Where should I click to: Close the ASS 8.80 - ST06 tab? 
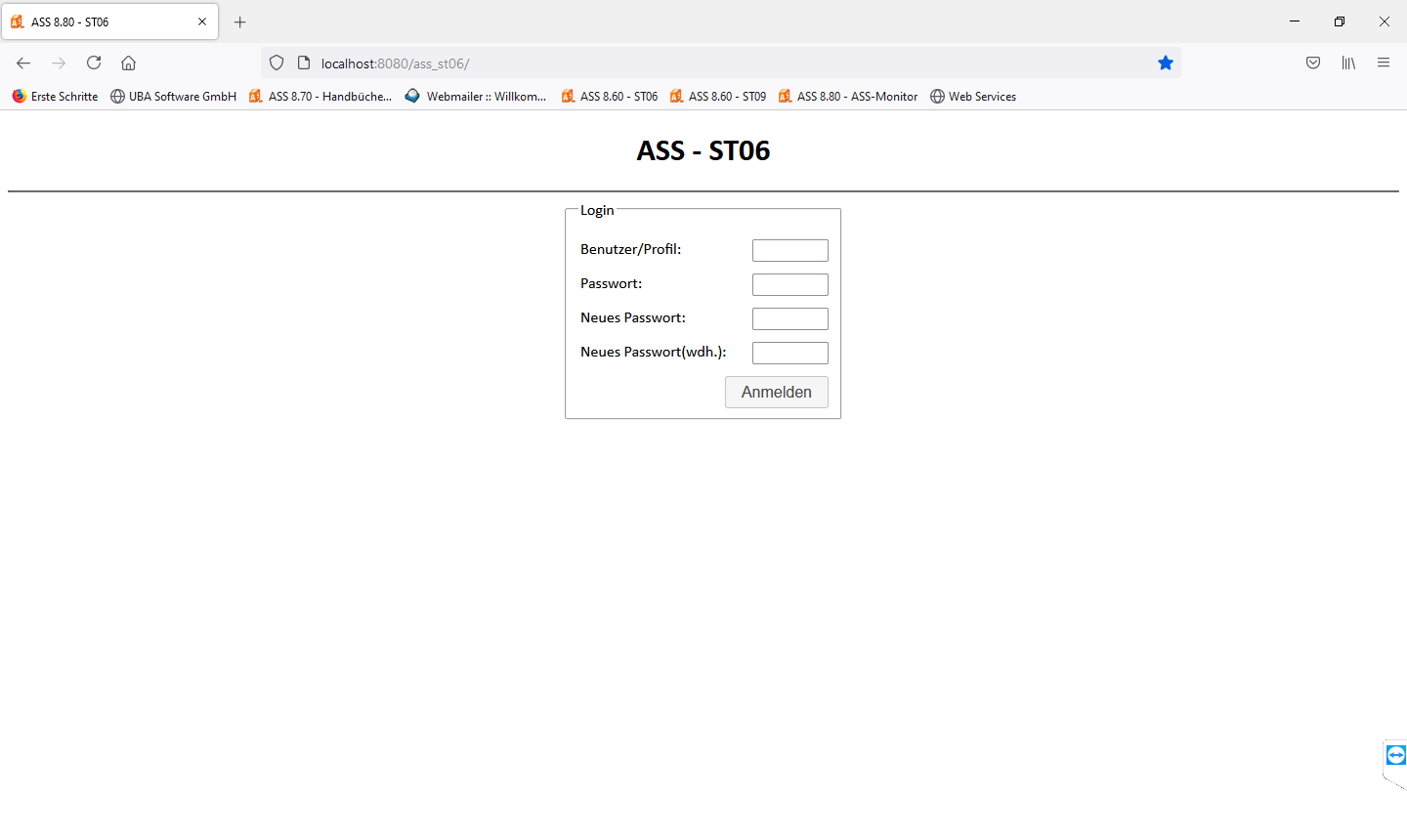pos(202,21)
